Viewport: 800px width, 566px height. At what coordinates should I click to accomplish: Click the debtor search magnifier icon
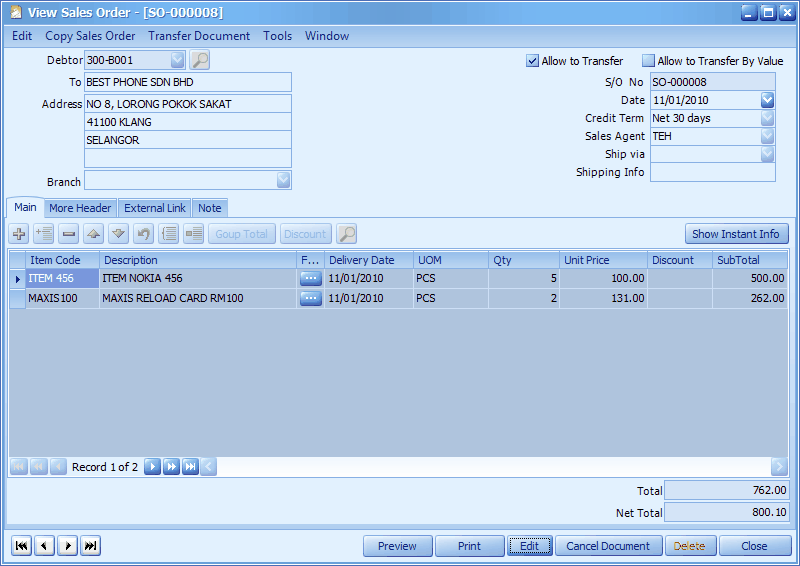(199, 60)
